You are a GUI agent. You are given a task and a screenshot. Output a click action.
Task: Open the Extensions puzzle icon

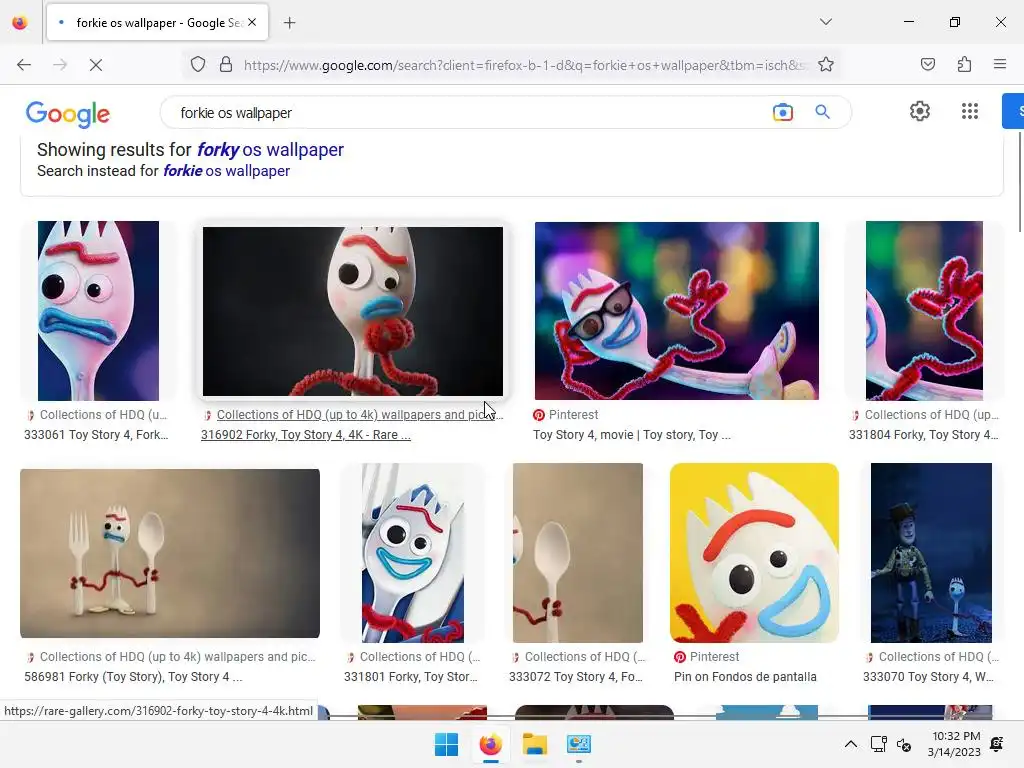point(964,65)
